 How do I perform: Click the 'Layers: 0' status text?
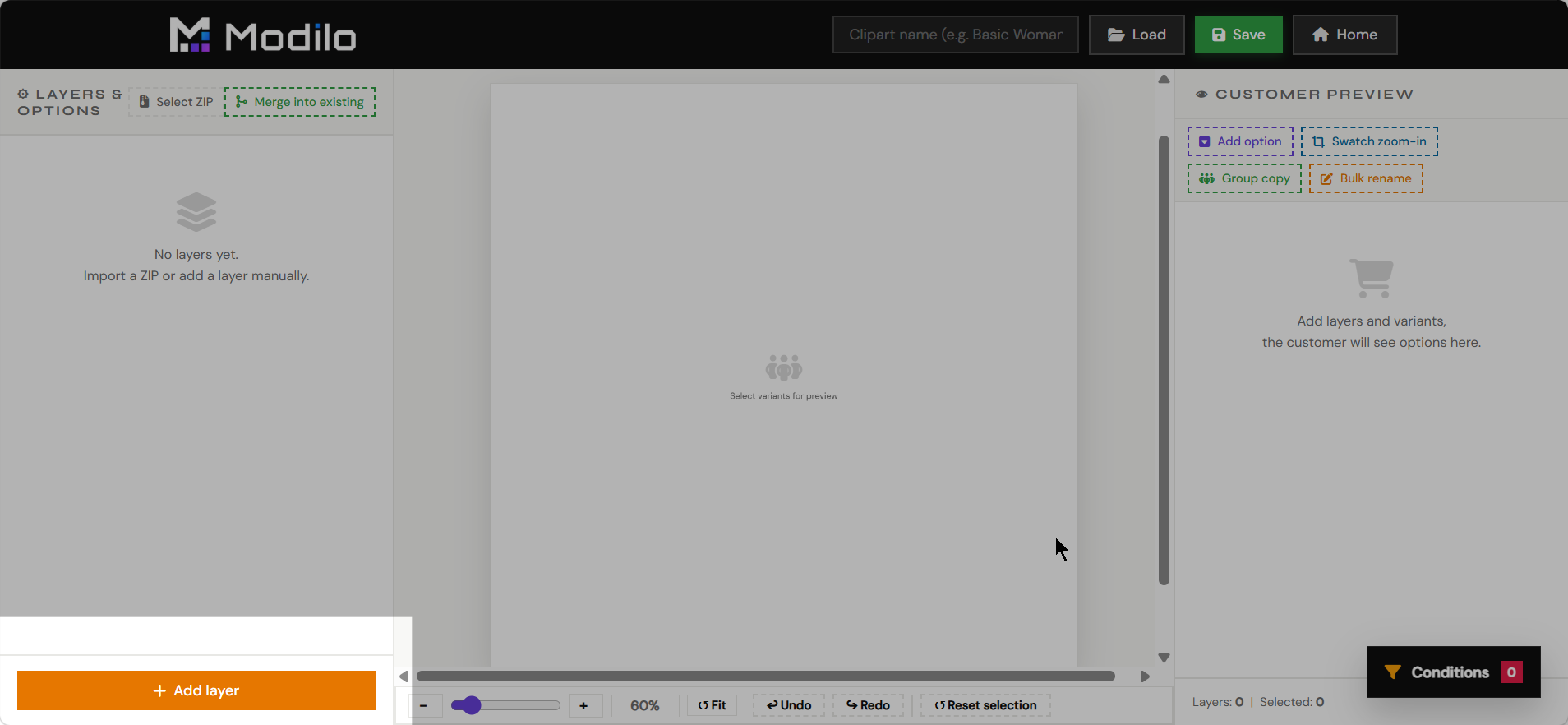[1218, 702]
